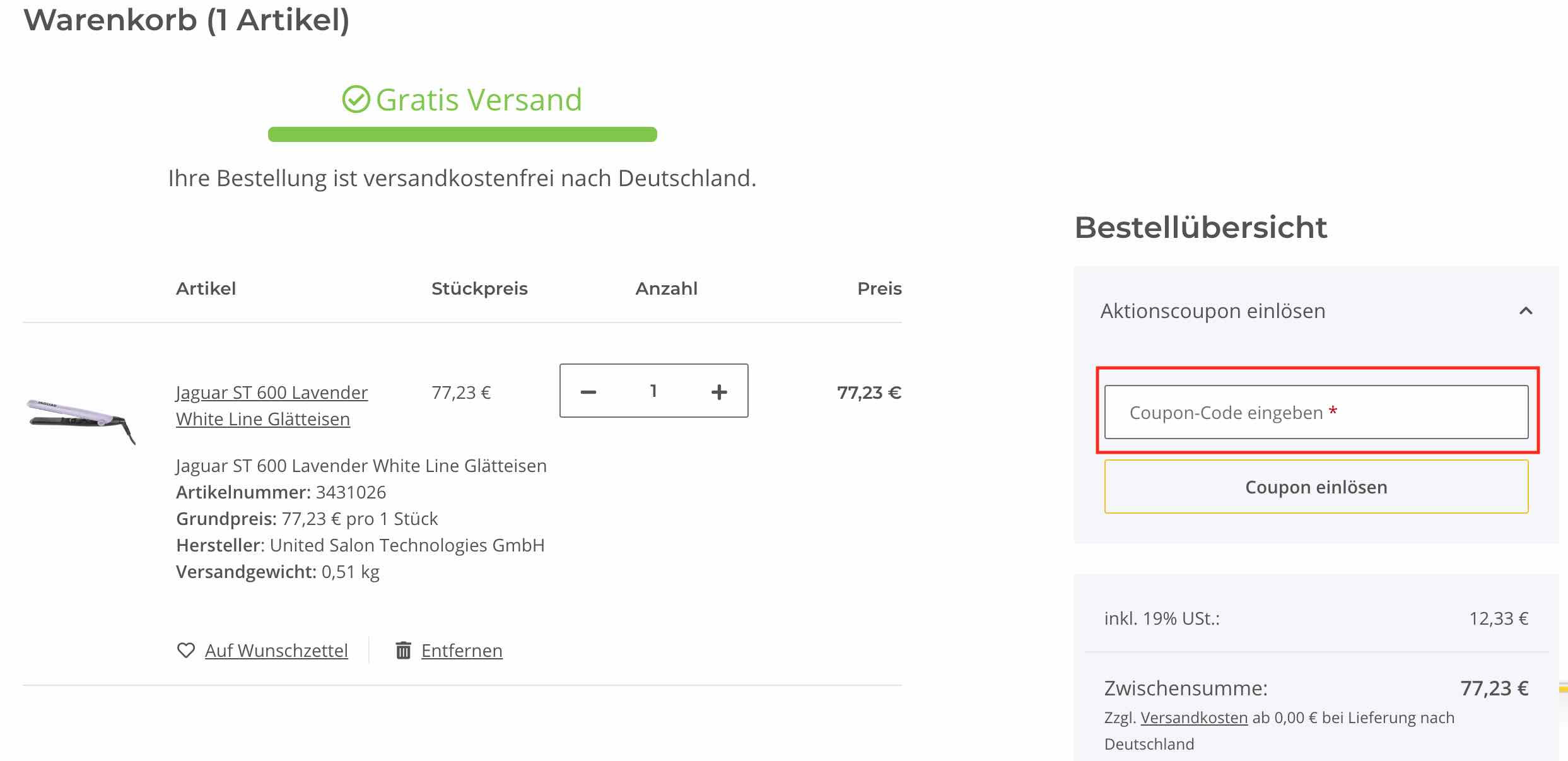Click Entfernen to remove the article
This screenshot has width=1568, height=761.
pyautogui.click(x=462, y=650)
